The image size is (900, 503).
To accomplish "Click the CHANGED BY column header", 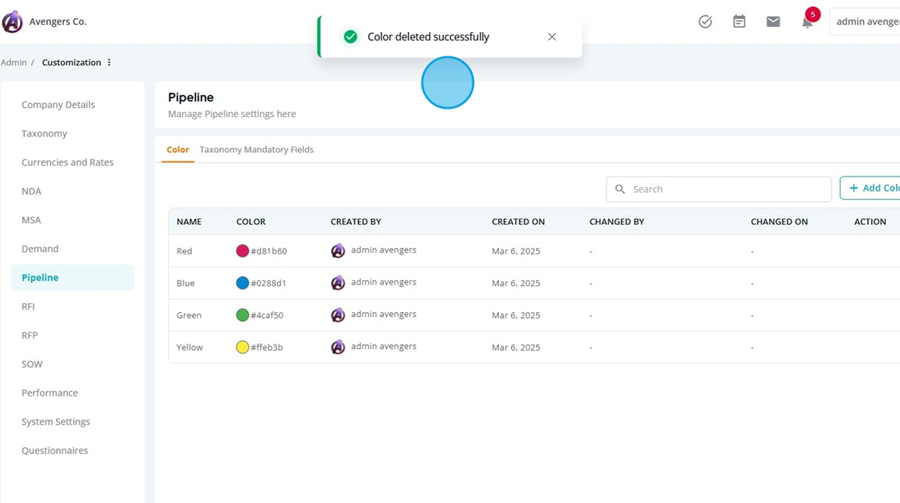I will pyautogui.click(x=616, y=222).
